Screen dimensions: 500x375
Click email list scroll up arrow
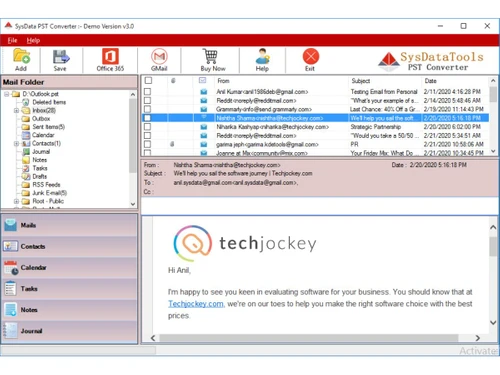click(x=493, y=81)
